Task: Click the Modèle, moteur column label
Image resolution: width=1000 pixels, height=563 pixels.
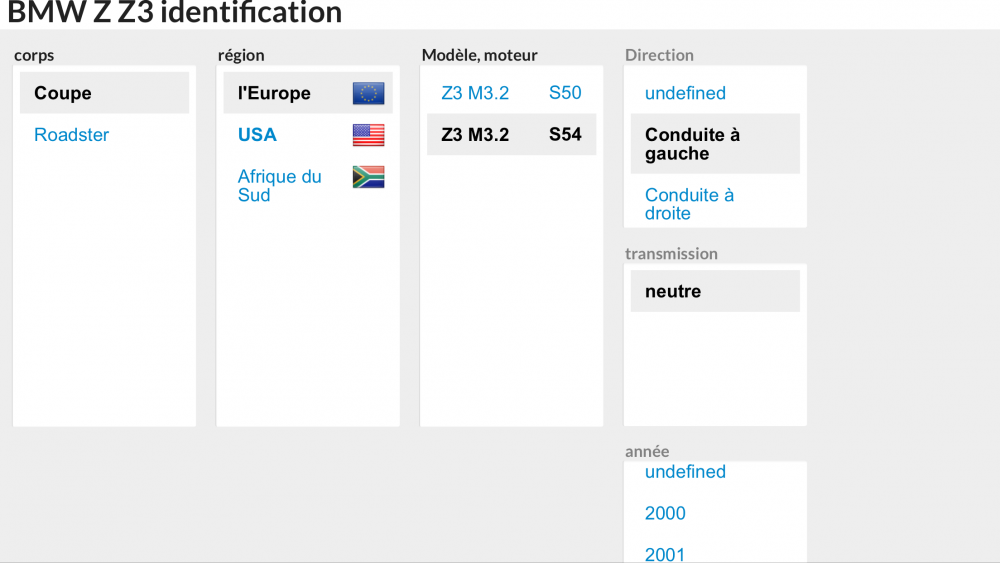Action: point(480,55)
